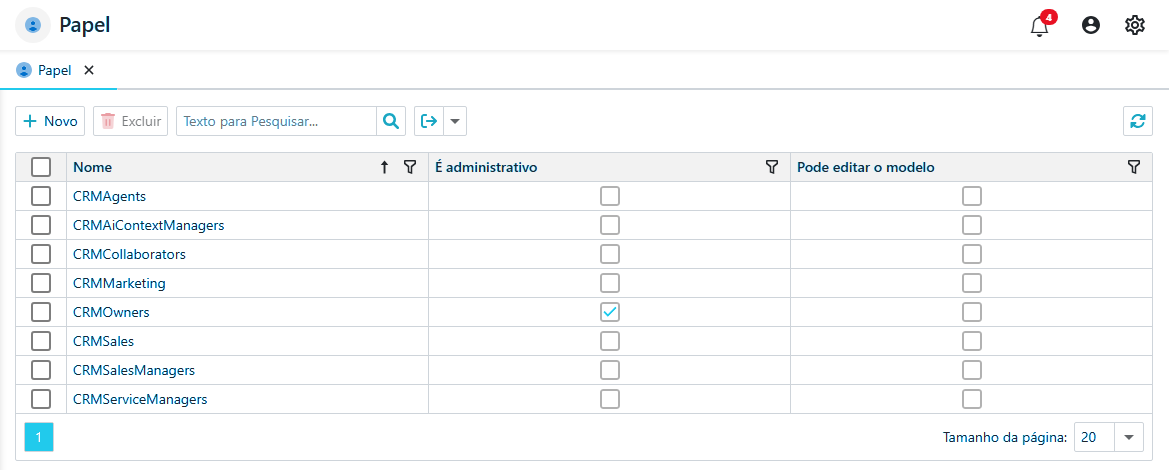Open the settings gear icon
Viewport: 1169px width, 470px height.
point(1135,25)
